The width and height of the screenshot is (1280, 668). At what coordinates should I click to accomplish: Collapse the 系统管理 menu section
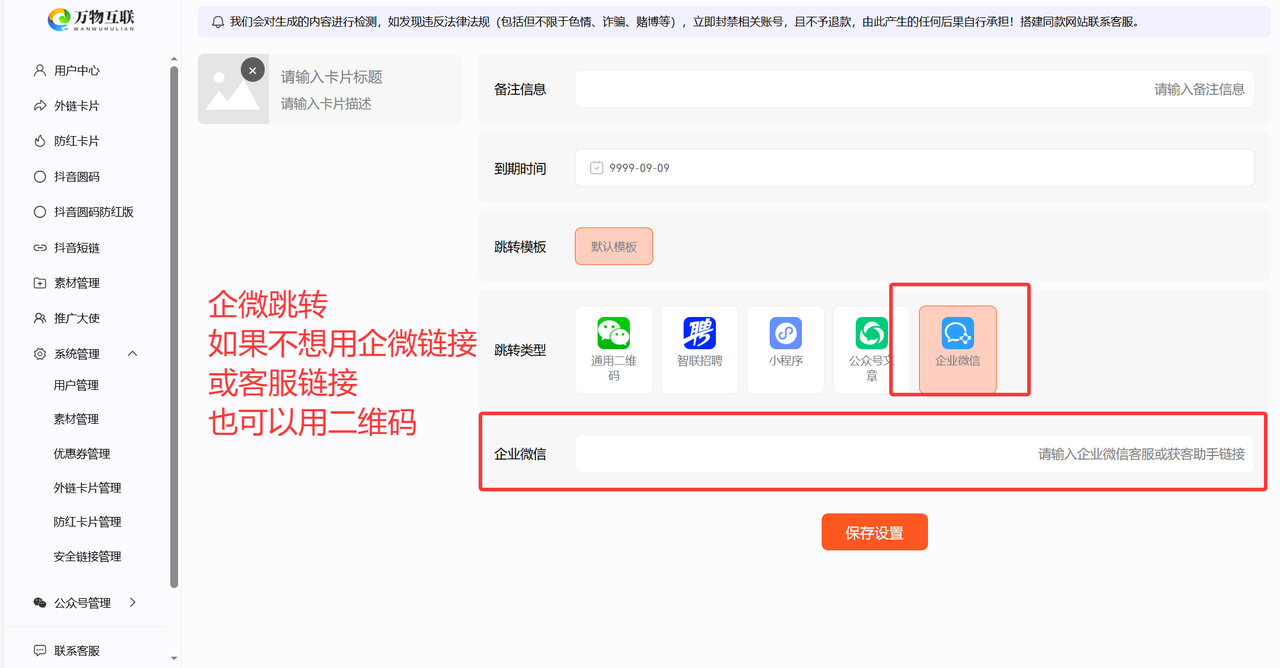point(133,354)
